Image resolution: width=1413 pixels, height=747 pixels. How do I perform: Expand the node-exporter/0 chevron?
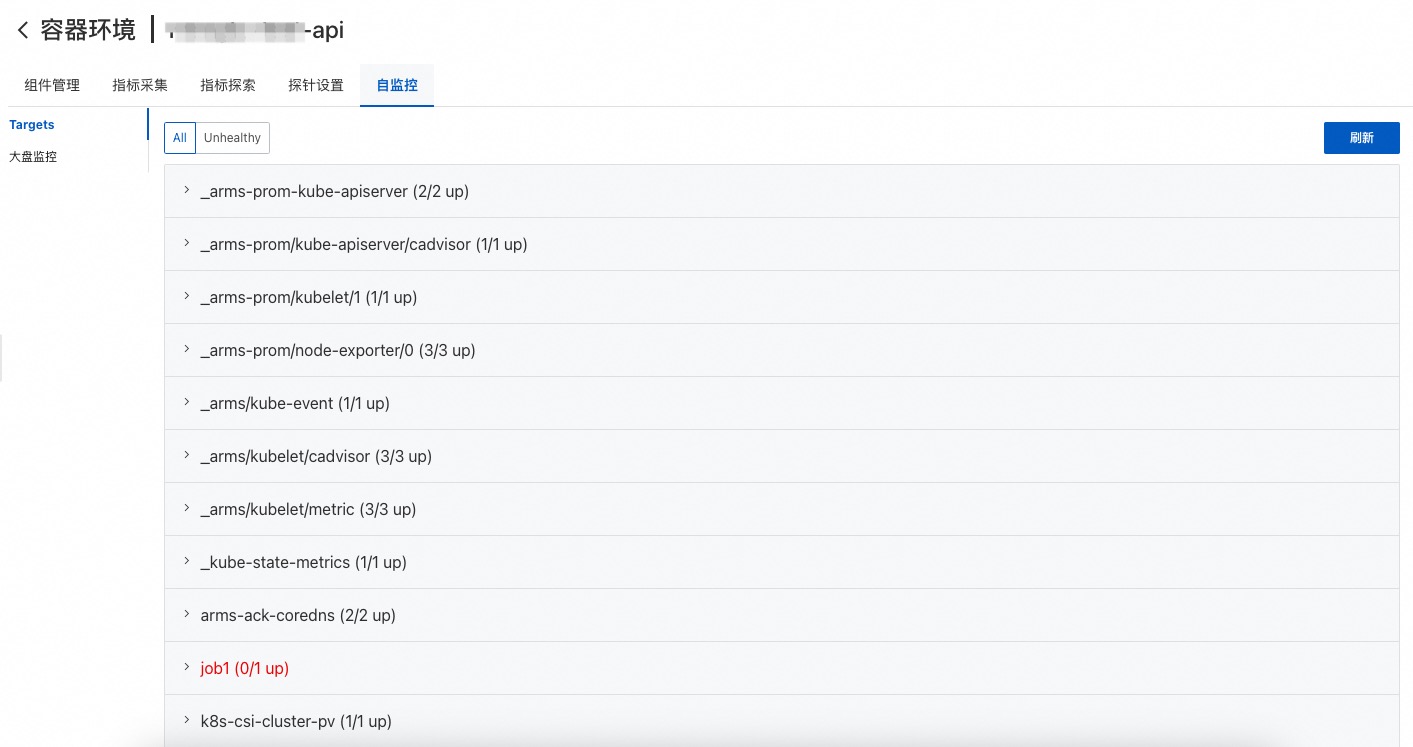click(x=187, y=349)
